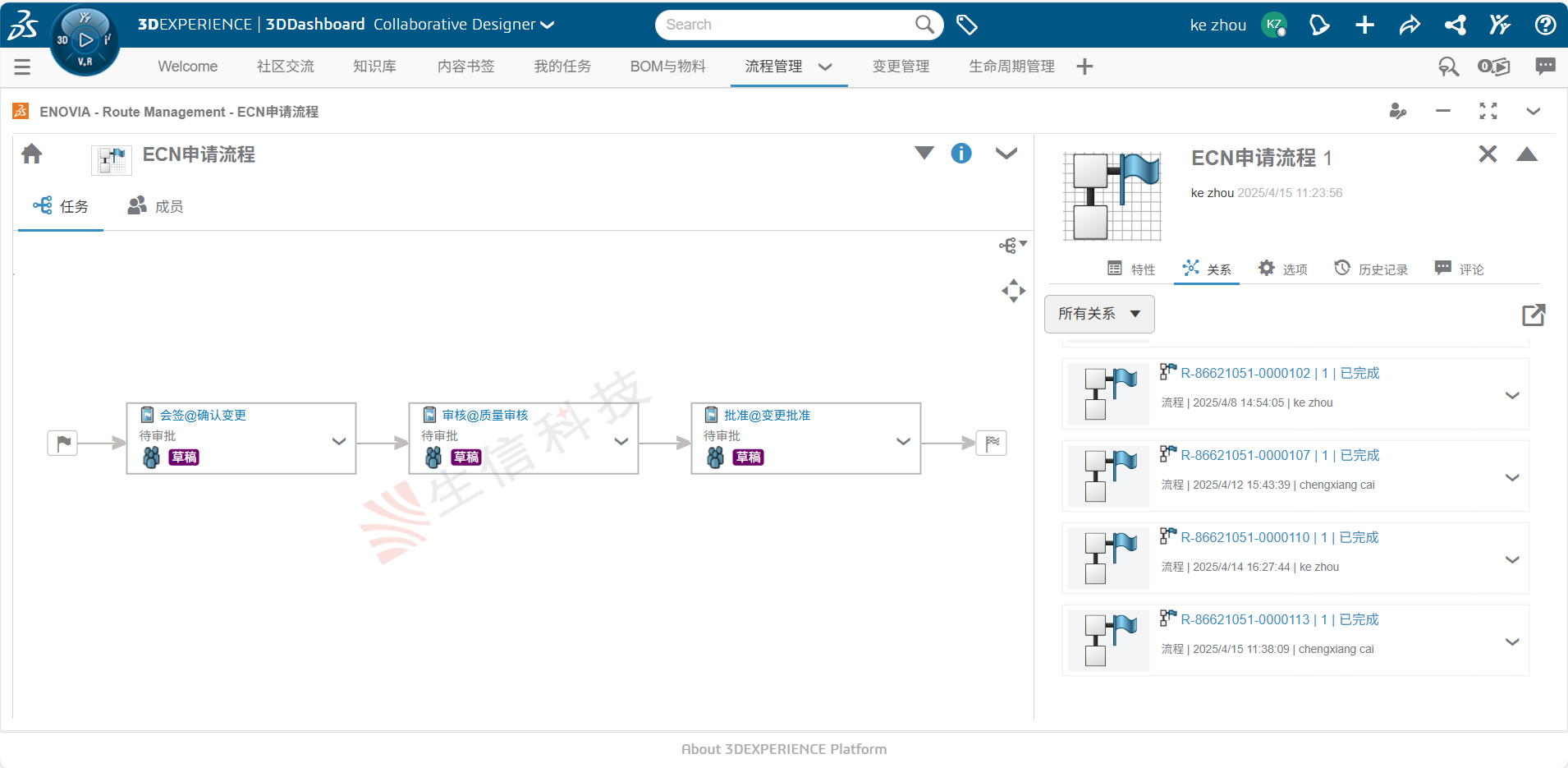Close the ECN申请流程 info panel

[x=1488, y=154]
